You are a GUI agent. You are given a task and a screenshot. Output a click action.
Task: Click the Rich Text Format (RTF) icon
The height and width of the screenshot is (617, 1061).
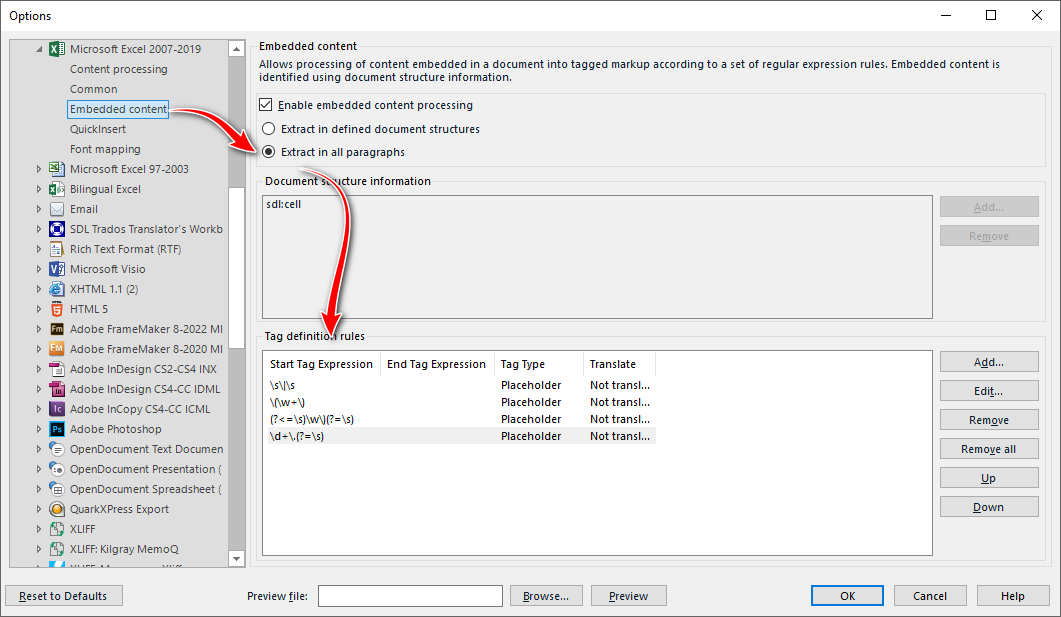[56, 248]
